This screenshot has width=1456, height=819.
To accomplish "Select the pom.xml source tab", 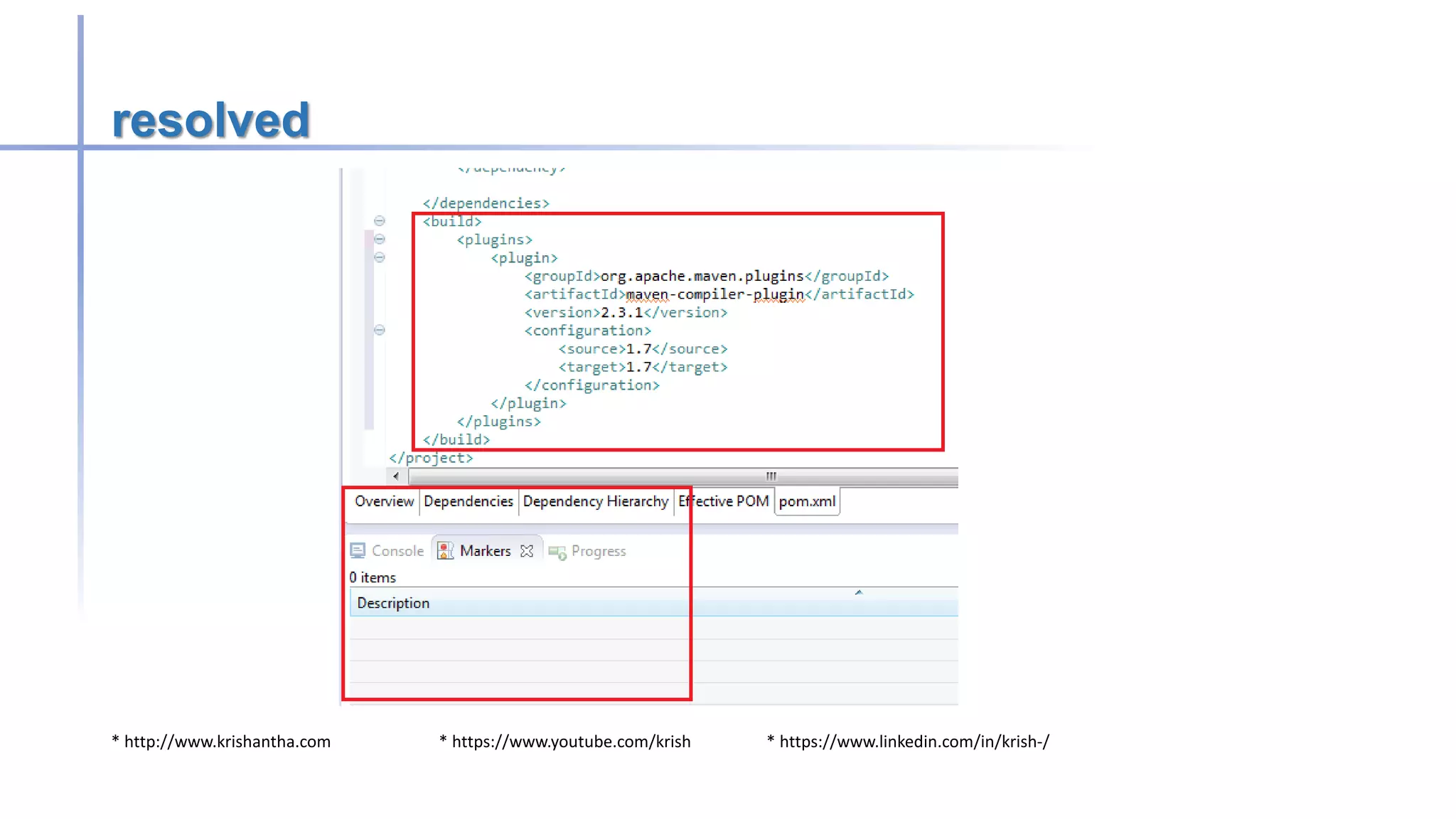I will (807, 501).
